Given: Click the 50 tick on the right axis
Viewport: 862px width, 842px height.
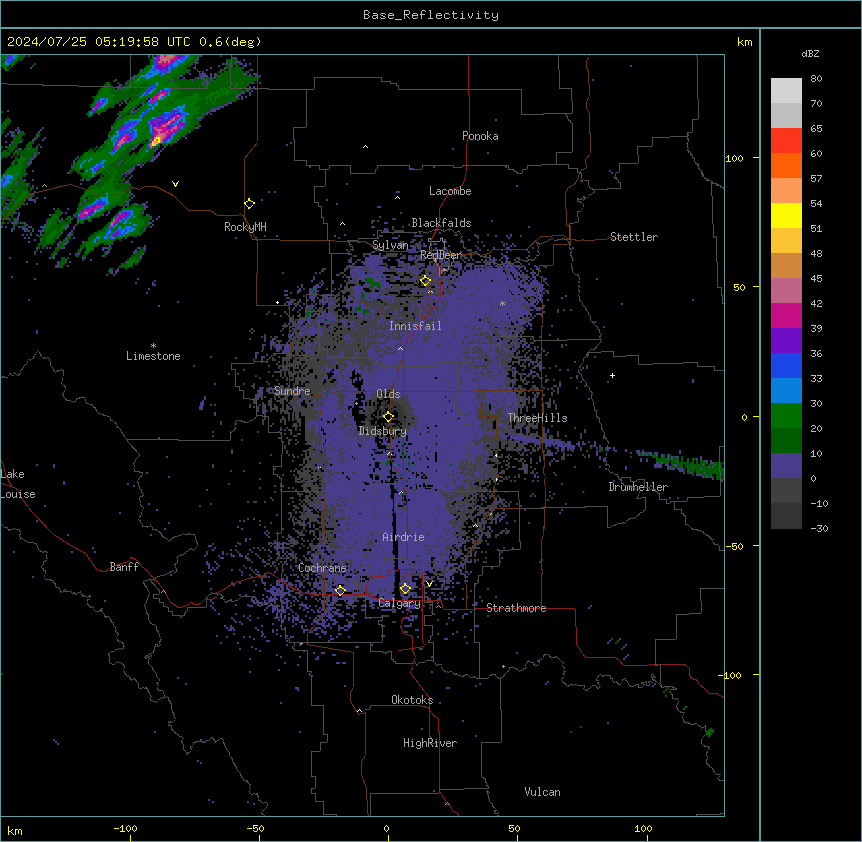Looking at the screenshot, I should click(739, 287).
